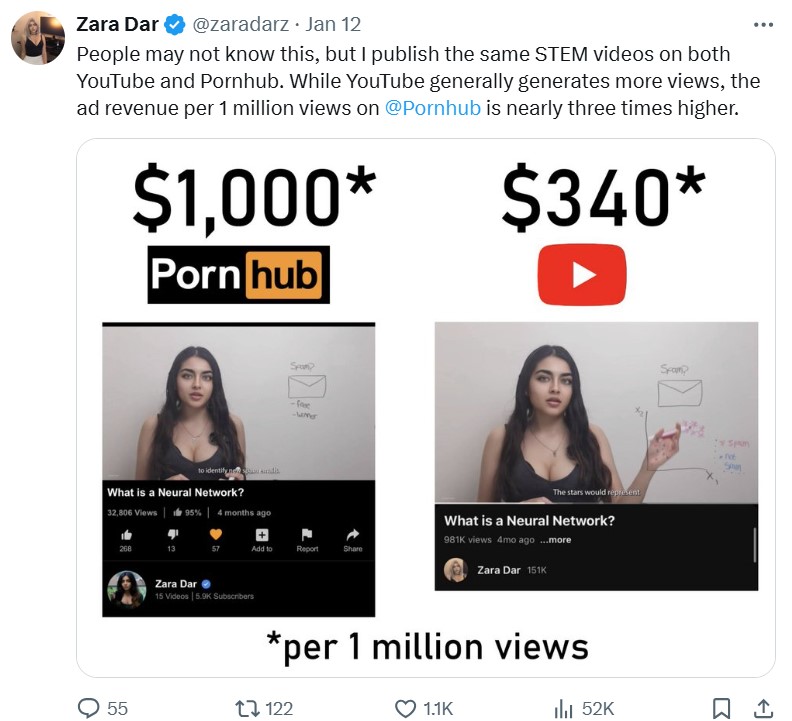
Task: Click the @zaradarz handle
Action: (240, 24)
